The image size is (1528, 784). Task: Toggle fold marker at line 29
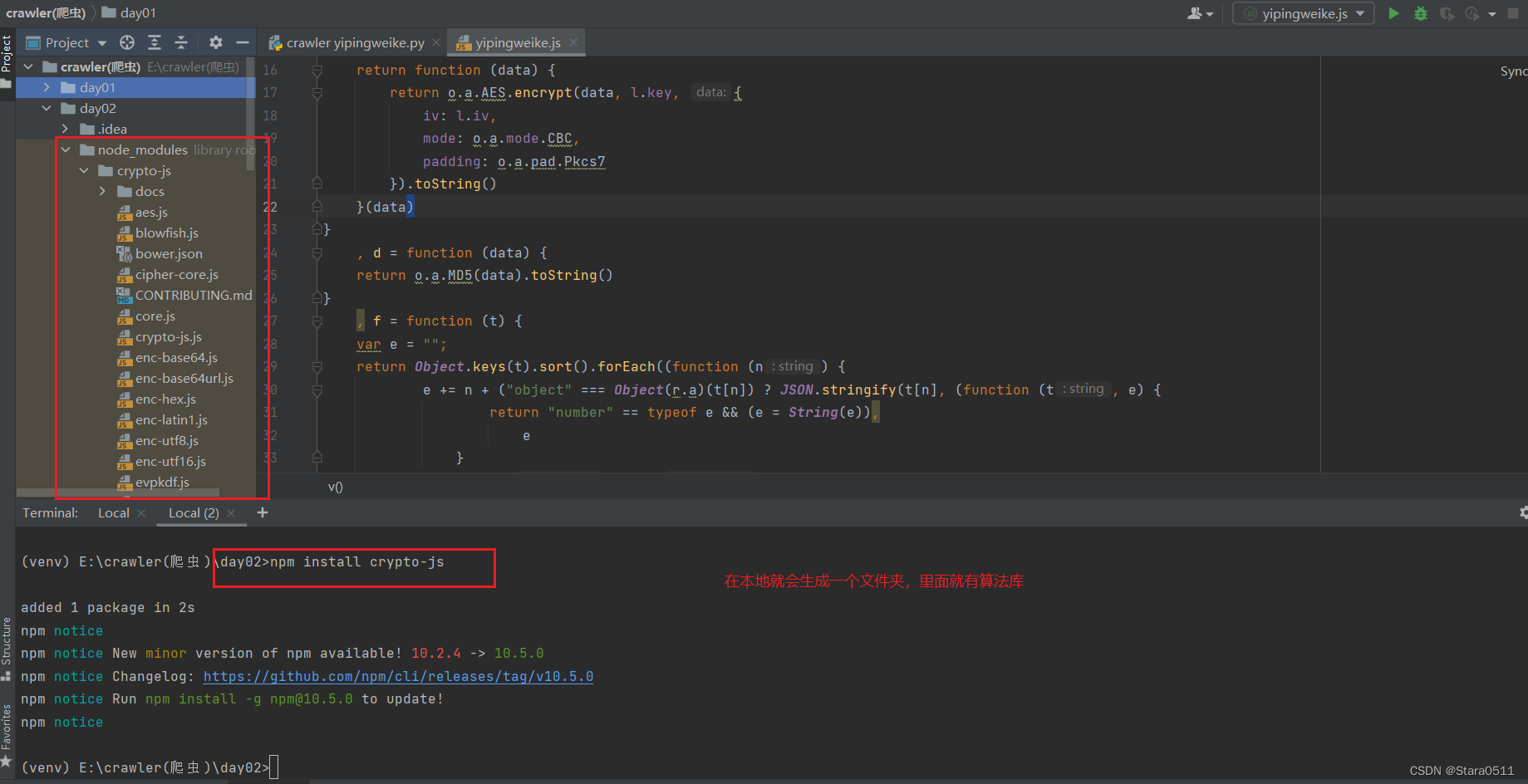317,366
